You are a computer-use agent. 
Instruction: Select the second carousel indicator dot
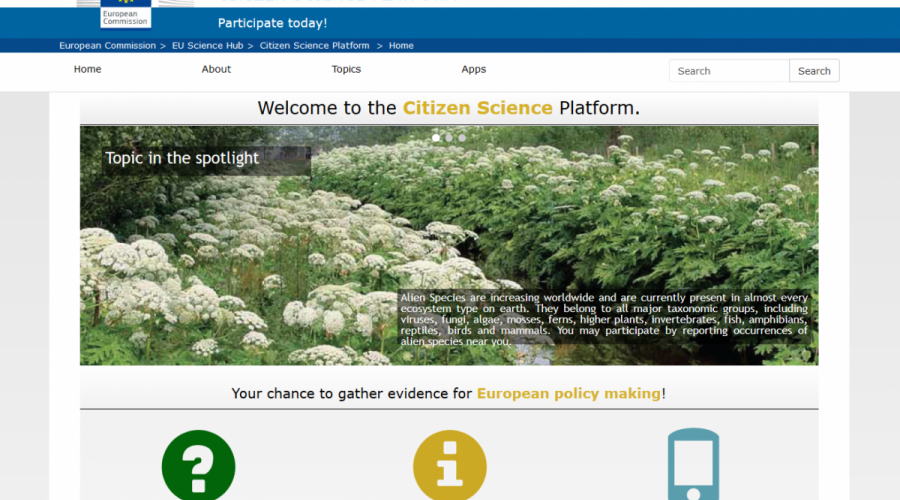[x=449, y=138]
